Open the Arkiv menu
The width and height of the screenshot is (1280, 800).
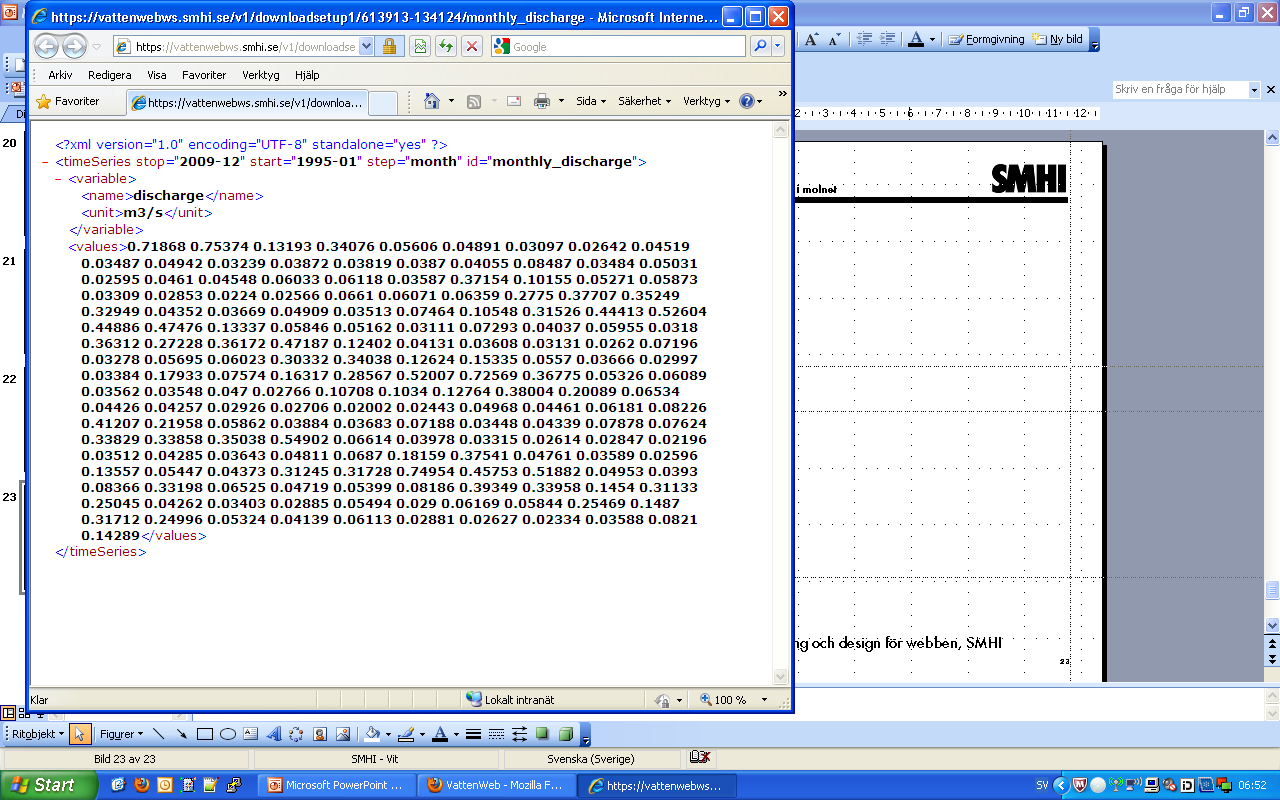(x=60, y=75)
